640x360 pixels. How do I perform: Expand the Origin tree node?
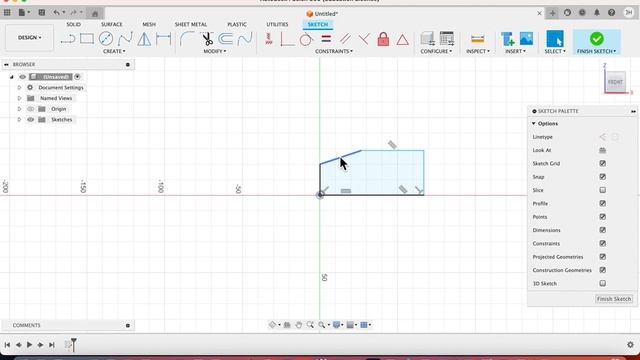coord(19,109)
